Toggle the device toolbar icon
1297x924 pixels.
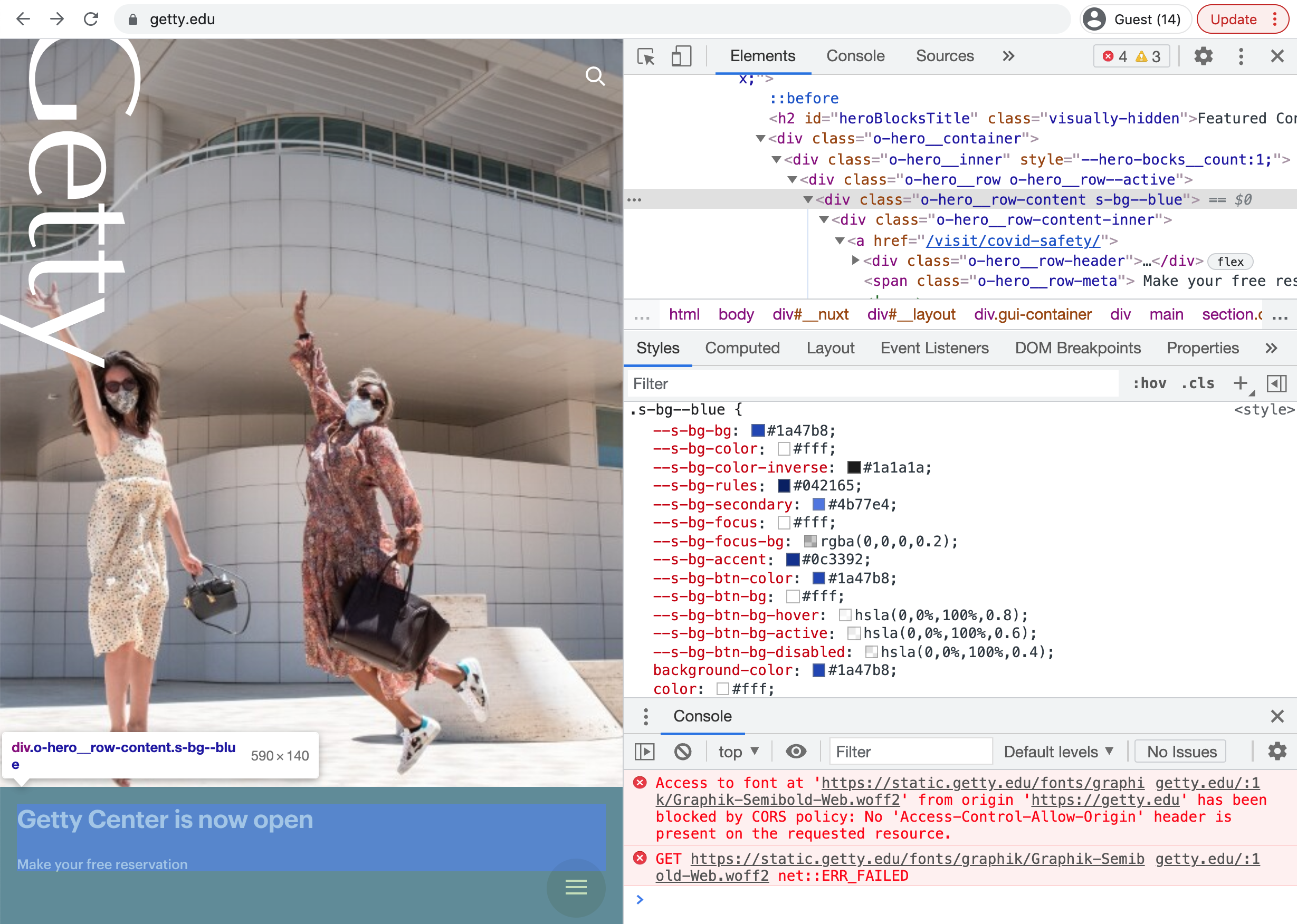(681, 56)
